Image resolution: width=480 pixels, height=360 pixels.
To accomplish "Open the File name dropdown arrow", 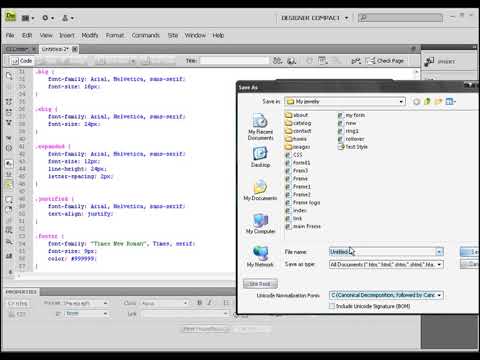I will click(439, 252).
